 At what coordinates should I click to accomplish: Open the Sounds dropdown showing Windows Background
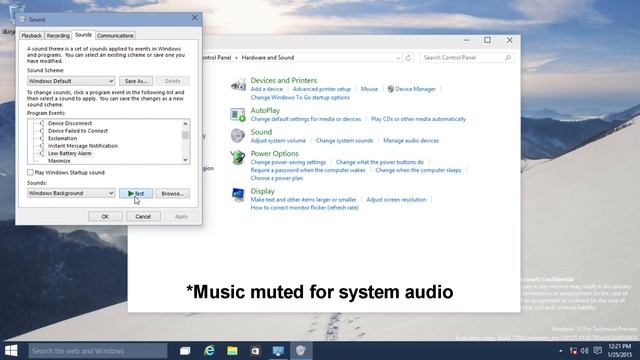tap(71, 193)
